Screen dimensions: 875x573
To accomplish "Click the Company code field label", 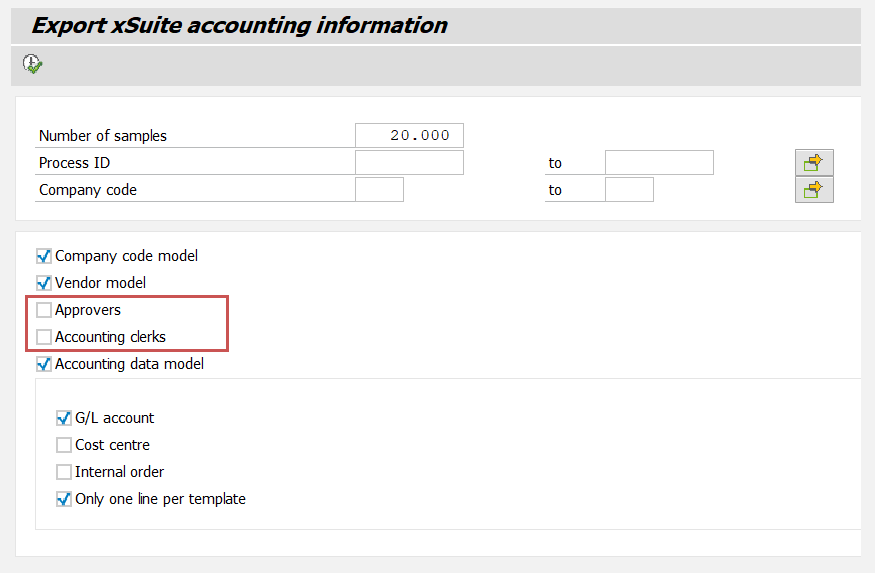I will click(x=87, y=190).
